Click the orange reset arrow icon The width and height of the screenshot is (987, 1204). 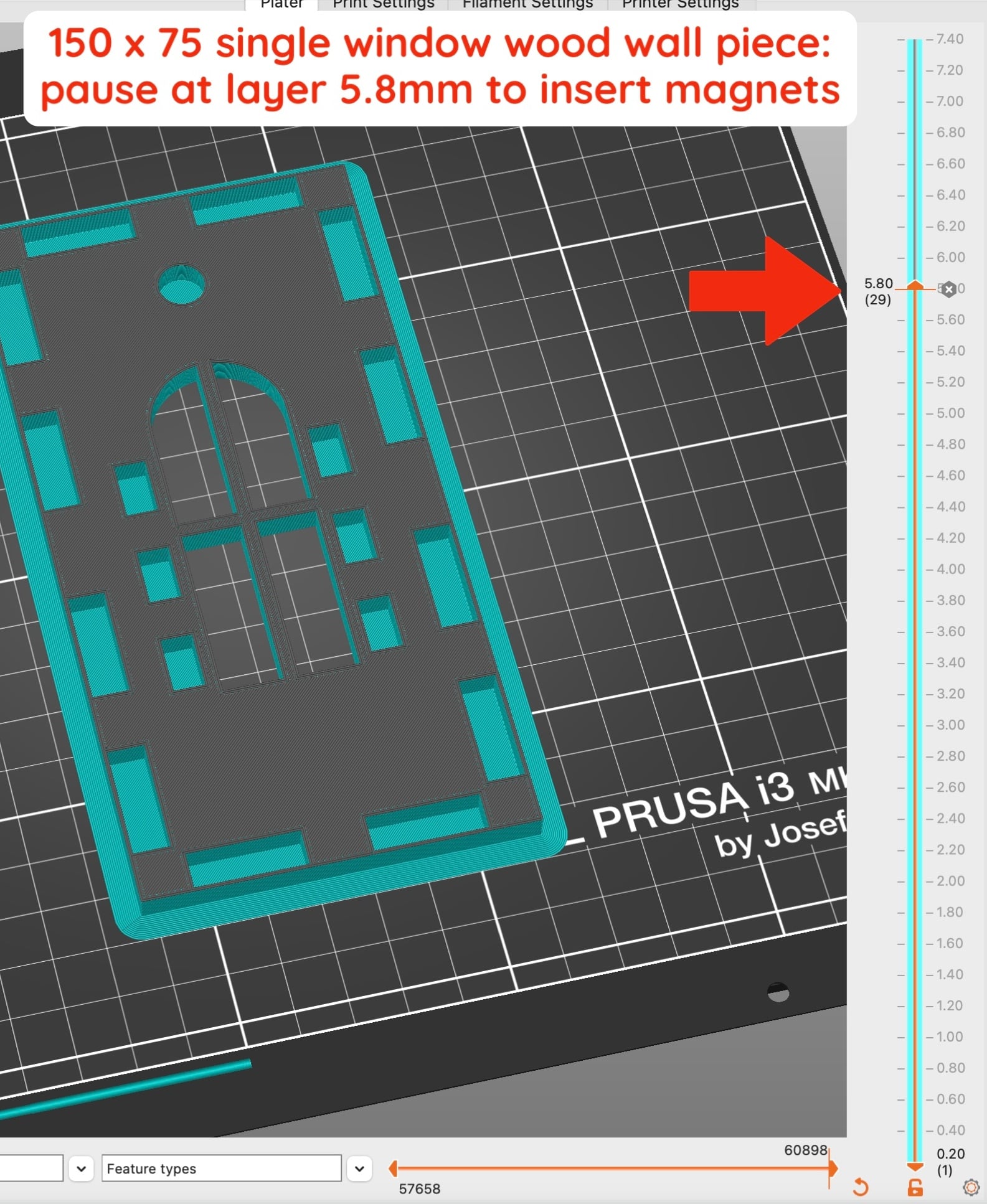point(861,1187)
